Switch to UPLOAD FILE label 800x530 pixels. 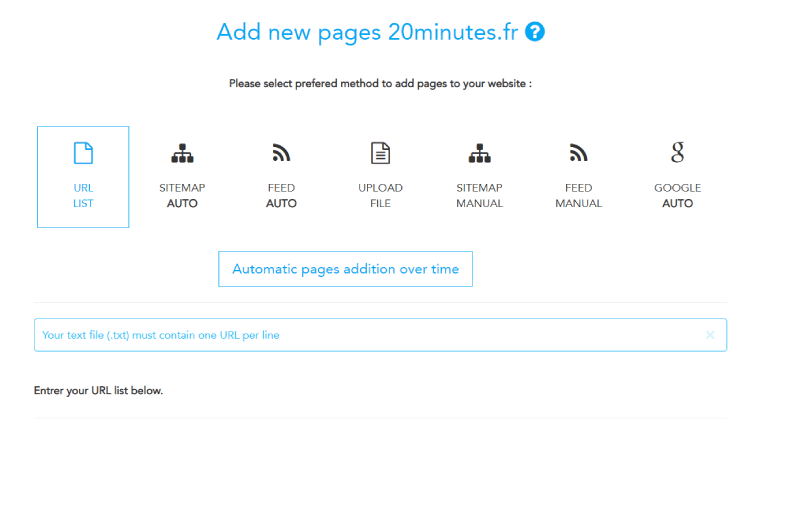click(380, 195)
